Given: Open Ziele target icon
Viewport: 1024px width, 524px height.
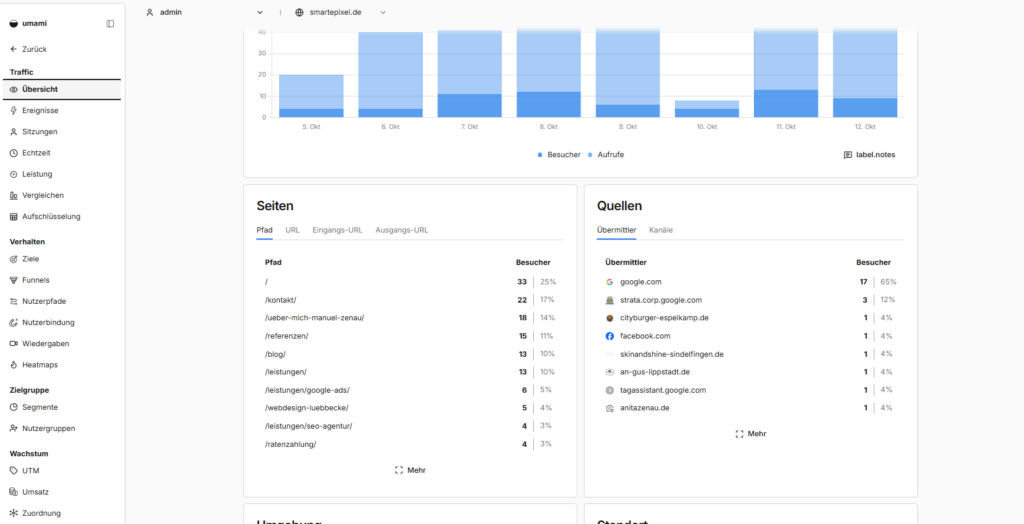Looking at the screenshot, I should point(14,259).
